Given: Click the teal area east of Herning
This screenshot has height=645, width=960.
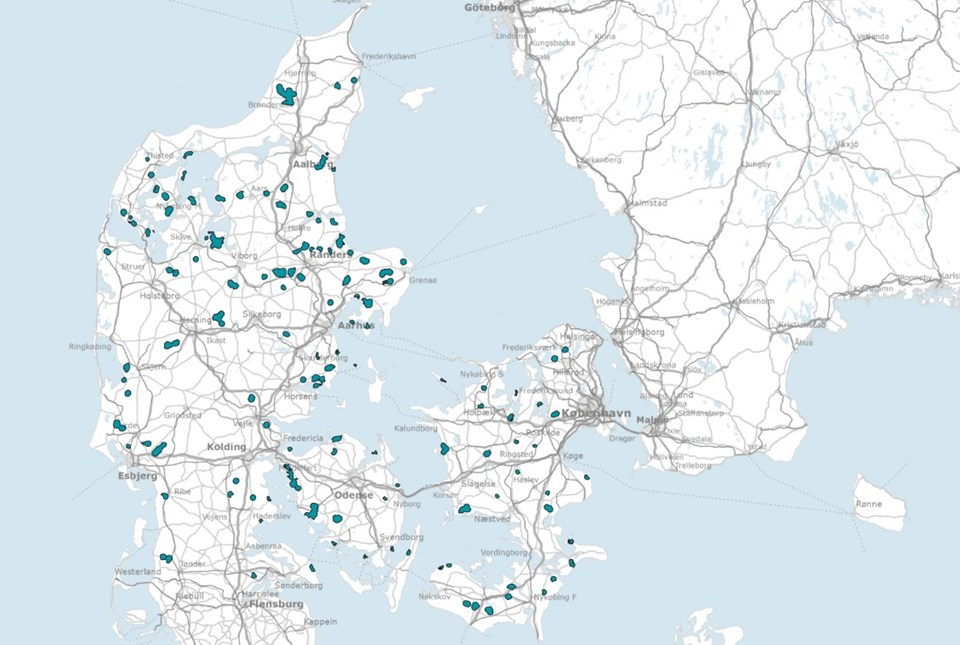Looking at the screenshot, I should 219,318.
